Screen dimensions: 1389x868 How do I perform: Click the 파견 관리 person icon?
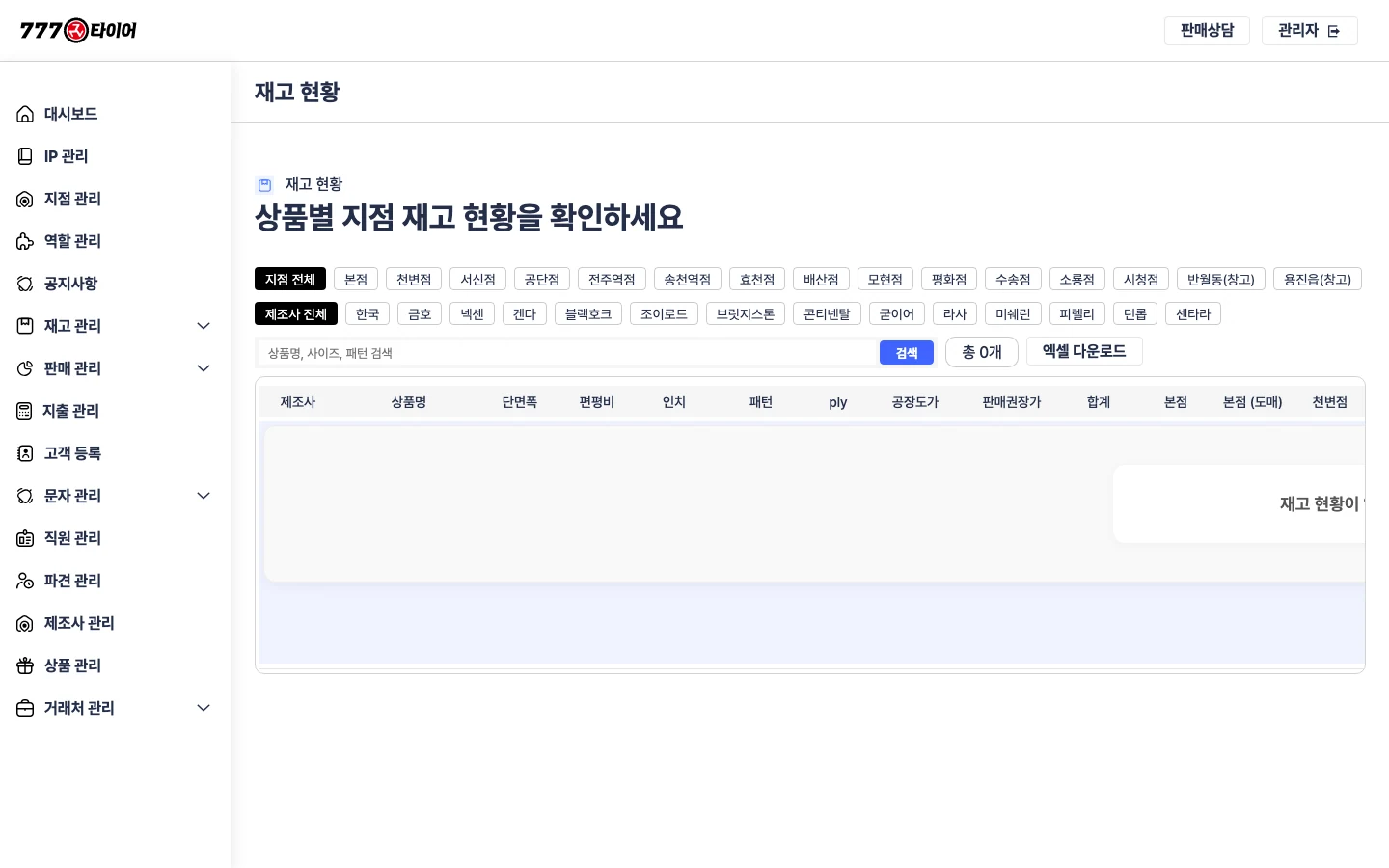[25, 581]
